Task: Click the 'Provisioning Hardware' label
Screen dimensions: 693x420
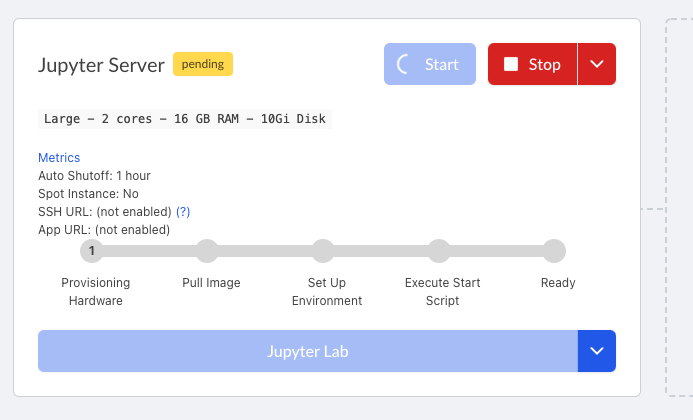Action: (x=95, y=292)
